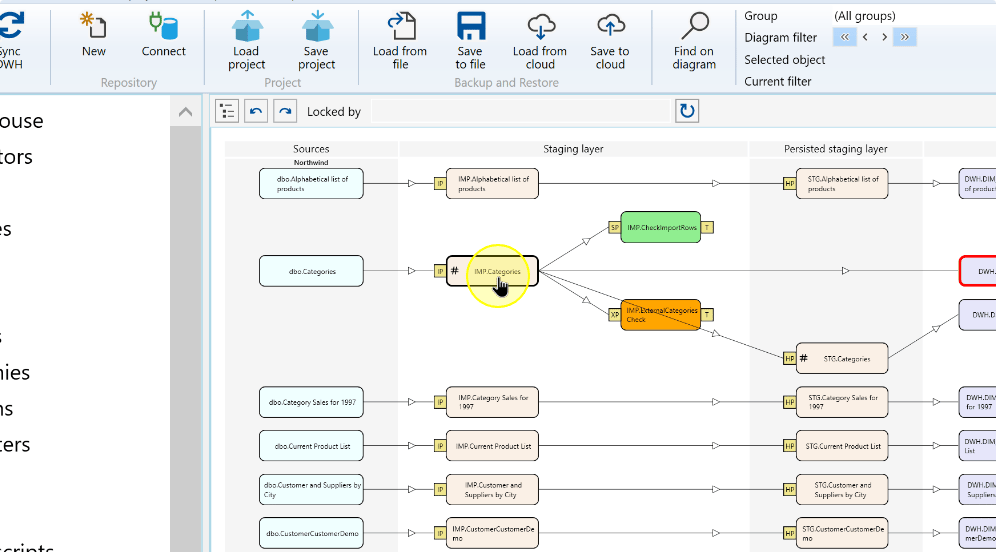
Task: Select IMP.Customer and Suppliers by City node
Action: click(492, 490)
